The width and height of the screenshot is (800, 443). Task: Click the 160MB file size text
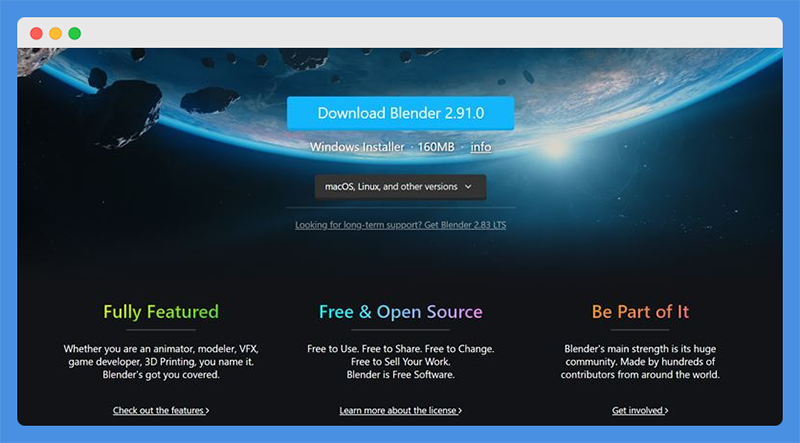[x=436, y=147]
